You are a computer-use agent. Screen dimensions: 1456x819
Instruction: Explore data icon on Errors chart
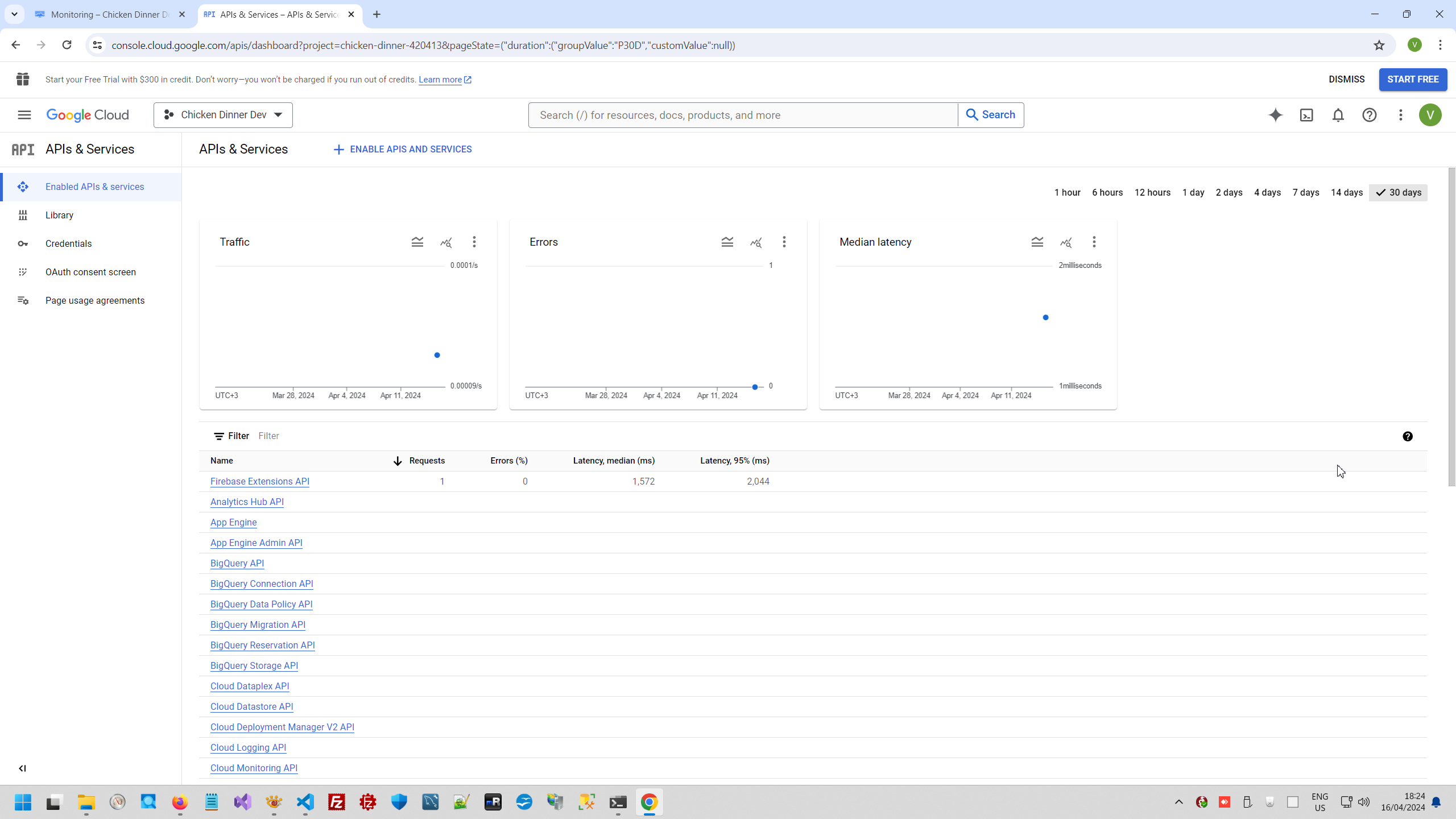coord(755,242)
